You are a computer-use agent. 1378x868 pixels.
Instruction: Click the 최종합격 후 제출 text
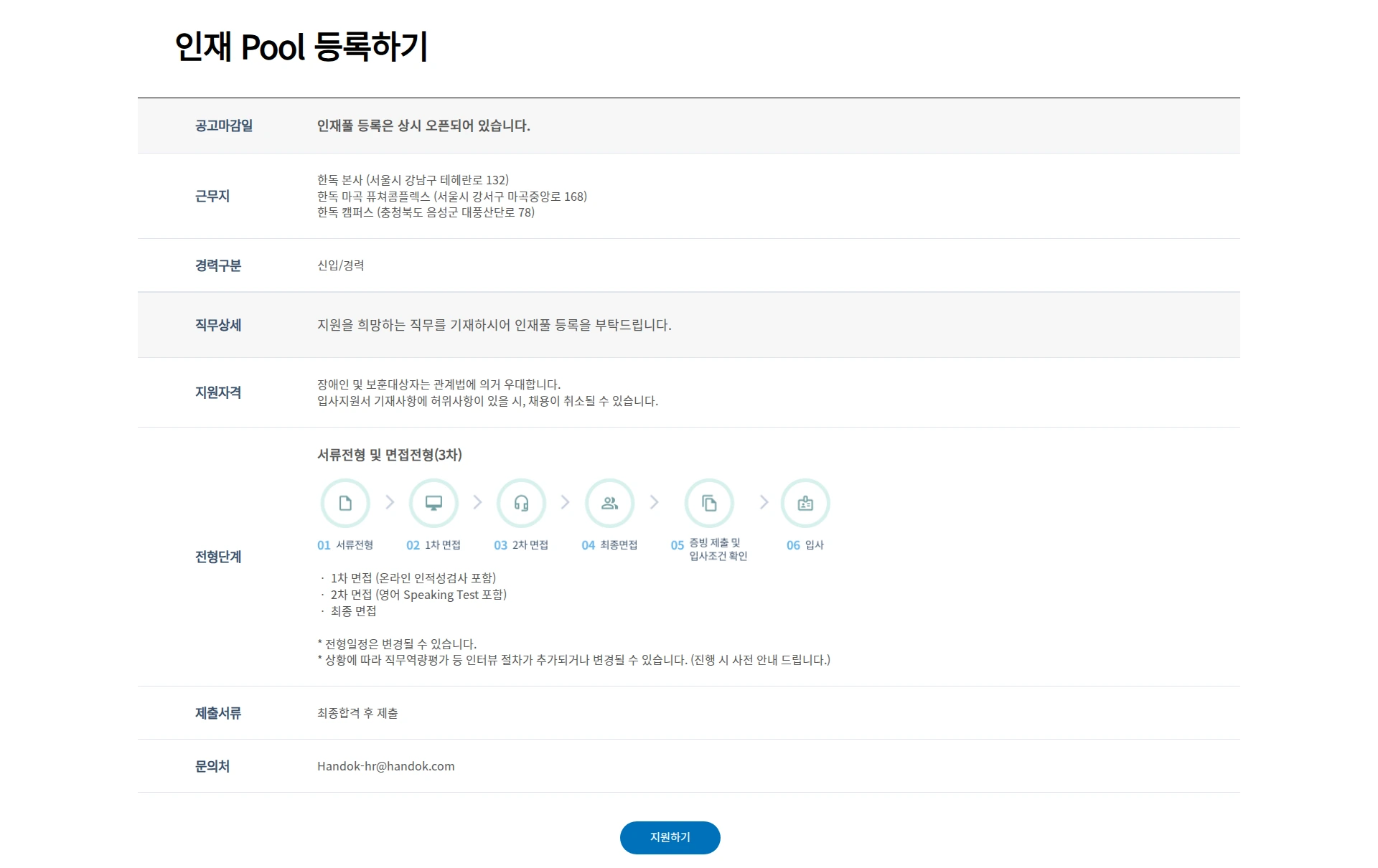coord(357,713)
